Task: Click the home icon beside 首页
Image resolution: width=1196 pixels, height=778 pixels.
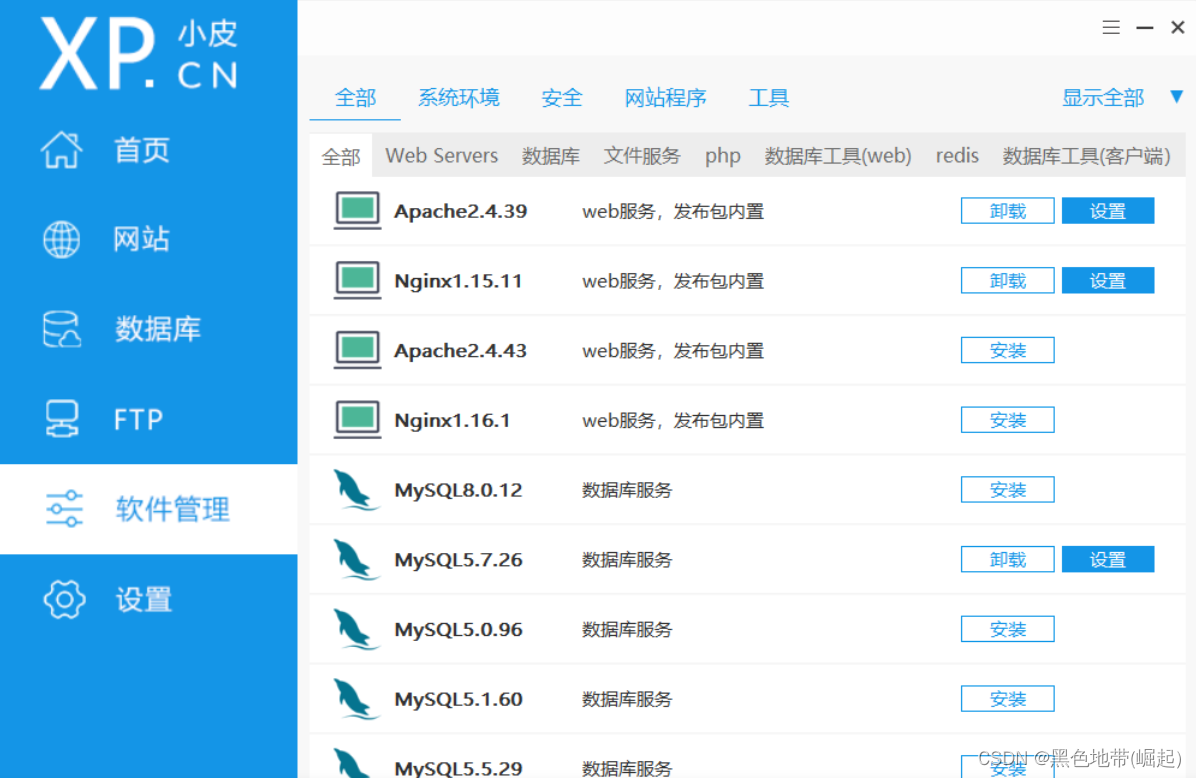Action: [x=62, y=149]
